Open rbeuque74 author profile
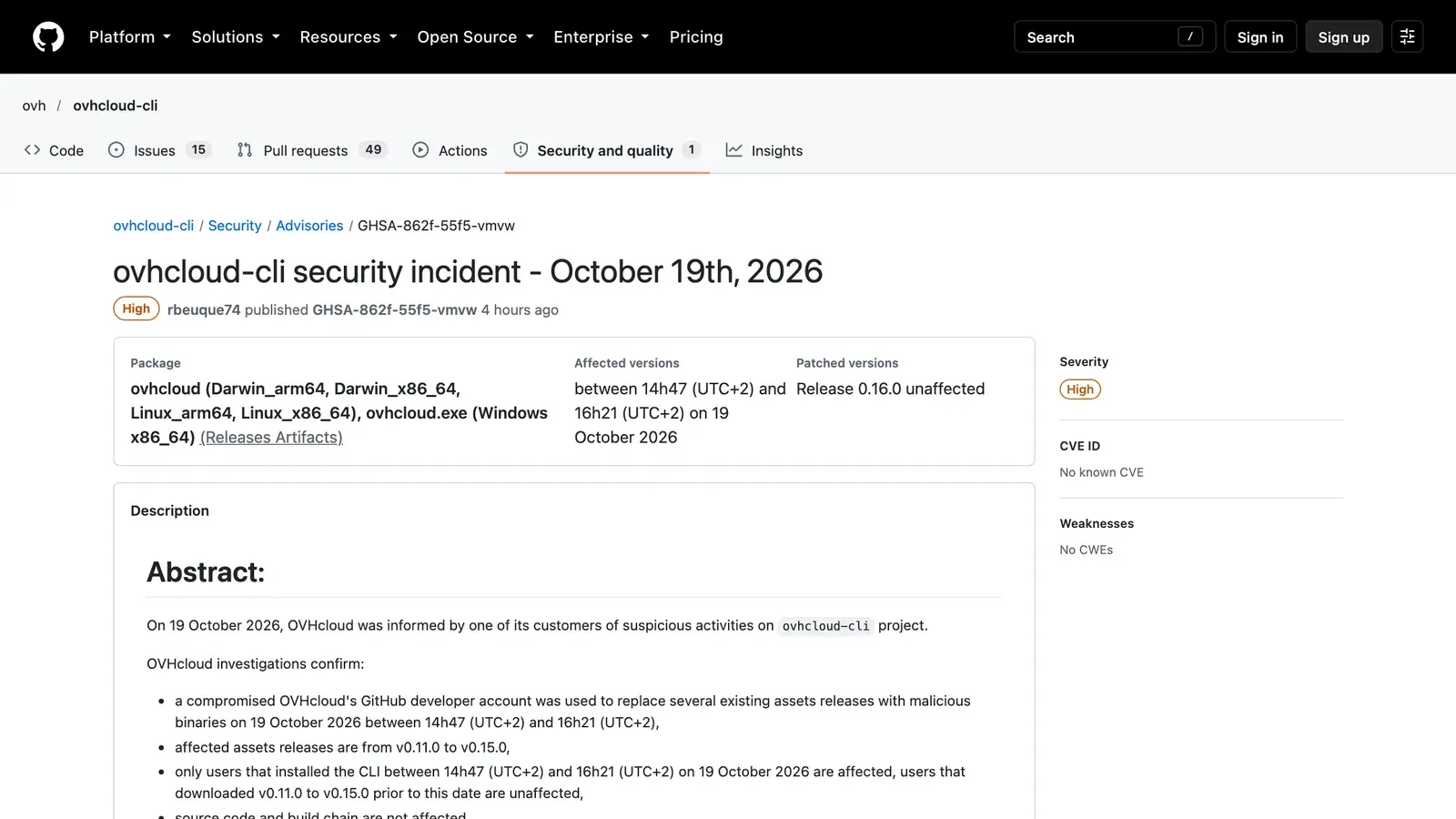 tap(204, 310)
